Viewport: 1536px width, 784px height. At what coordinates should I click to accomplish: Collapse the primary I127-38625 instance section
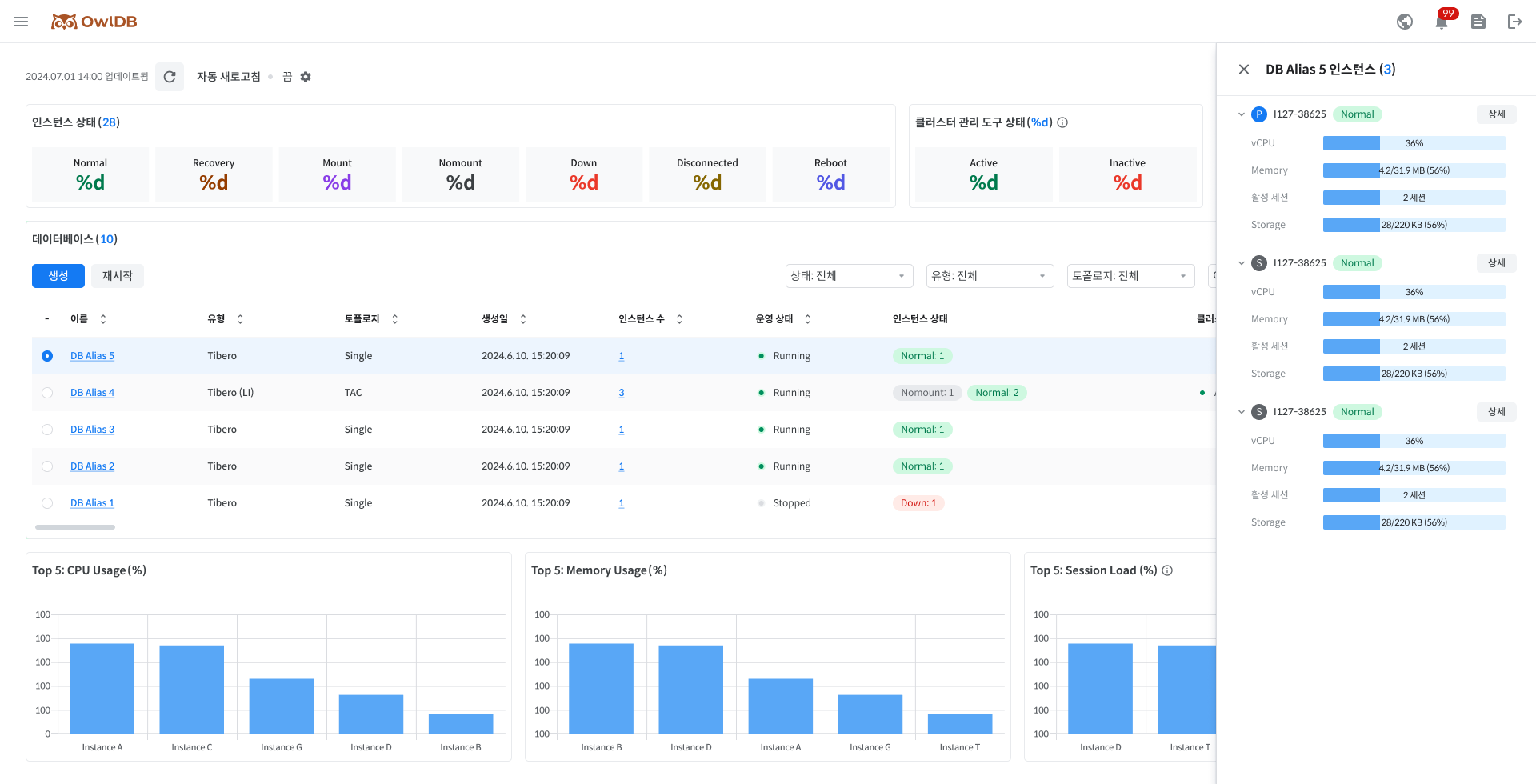click(x=1242, y=114)
